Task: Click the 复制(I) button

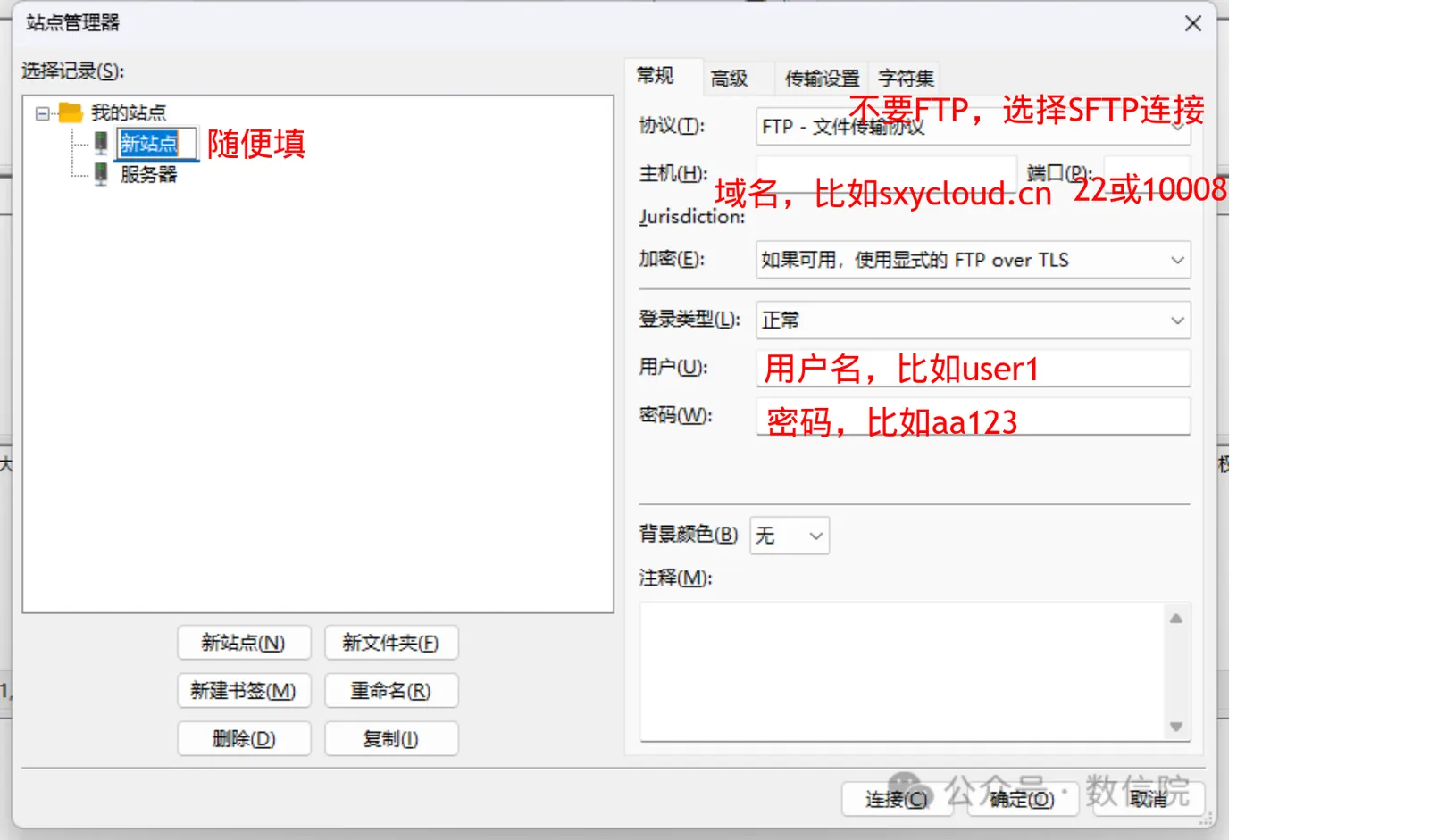Action: [391, 739]
